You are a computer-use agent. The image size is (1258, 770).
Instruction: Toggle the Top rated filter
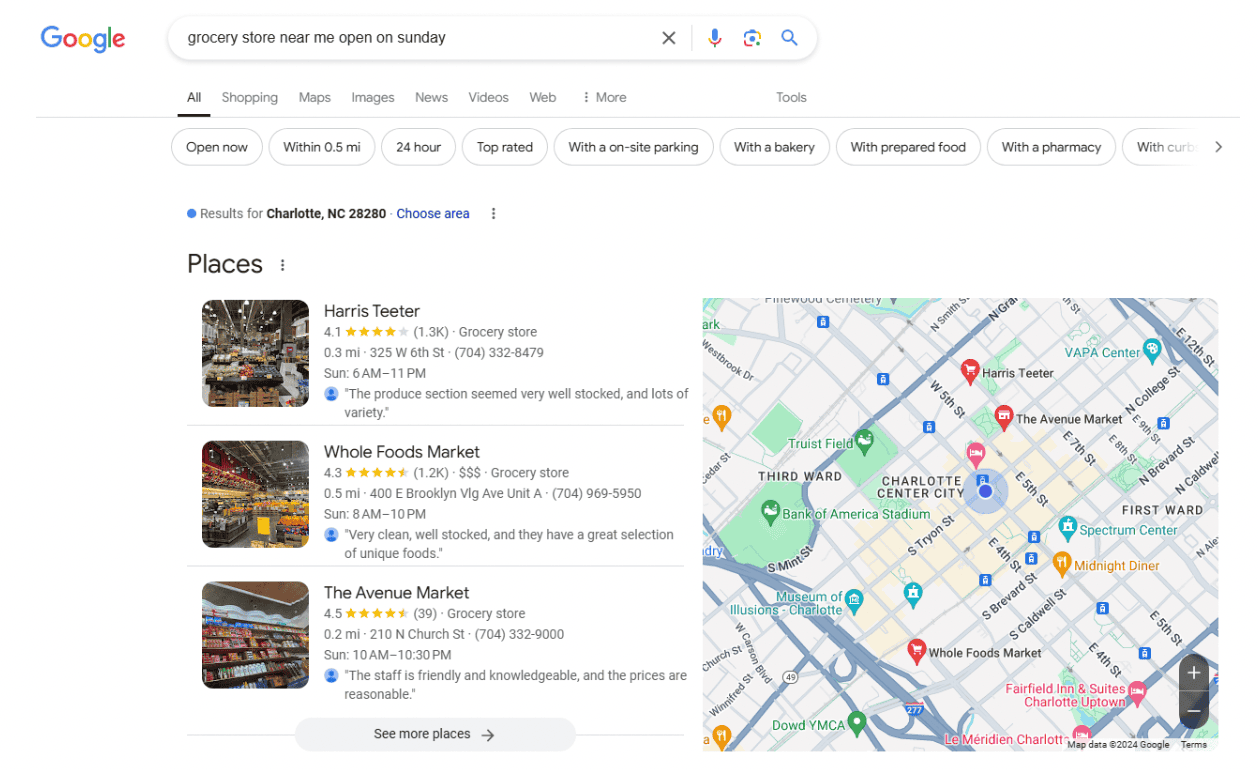point(504,147)
